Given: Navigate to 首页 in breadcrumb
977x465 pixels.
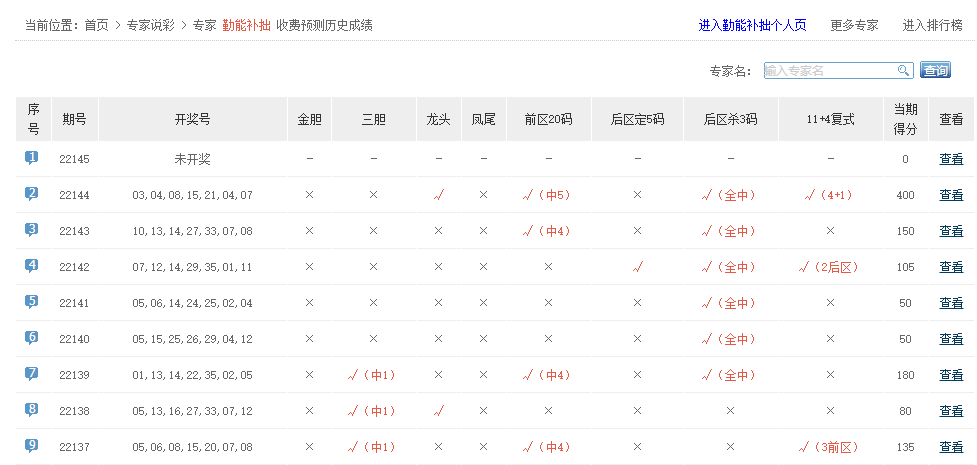Looking at the screenshot, I should click(x=97, y=25).
